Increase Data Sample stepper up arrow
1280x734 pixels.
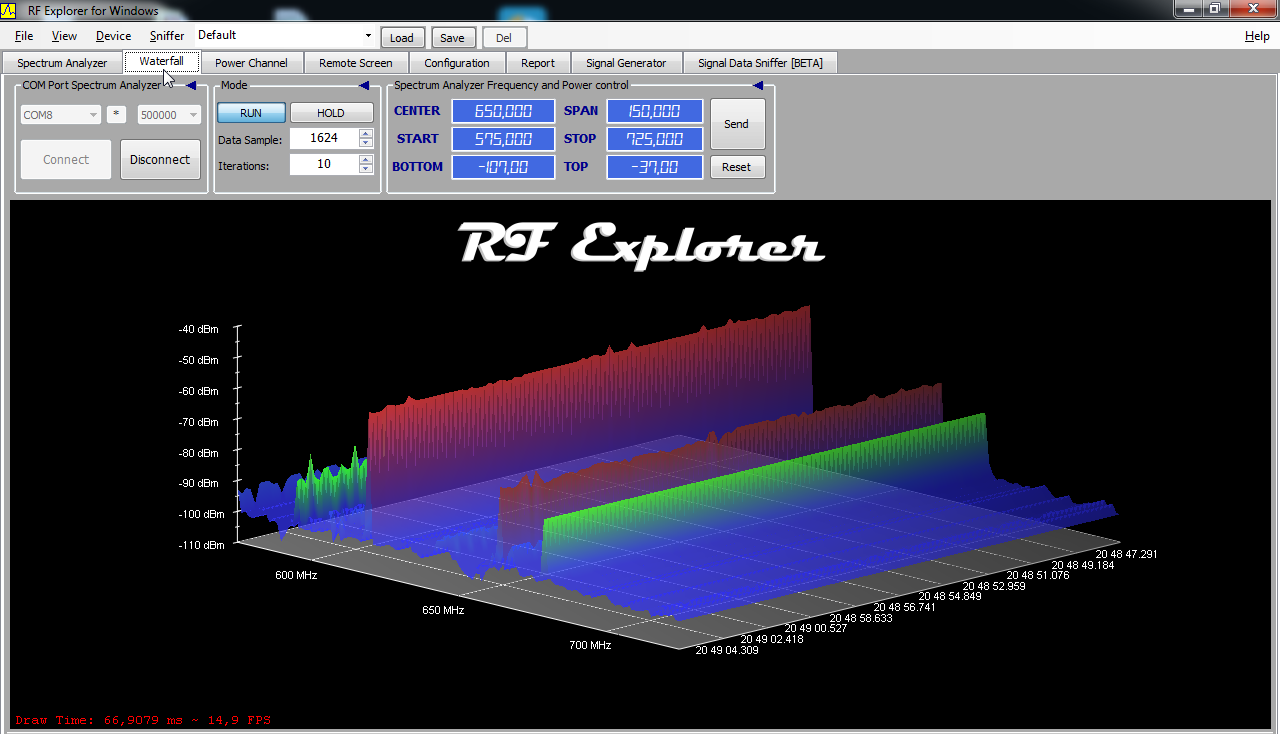[366, 134]
